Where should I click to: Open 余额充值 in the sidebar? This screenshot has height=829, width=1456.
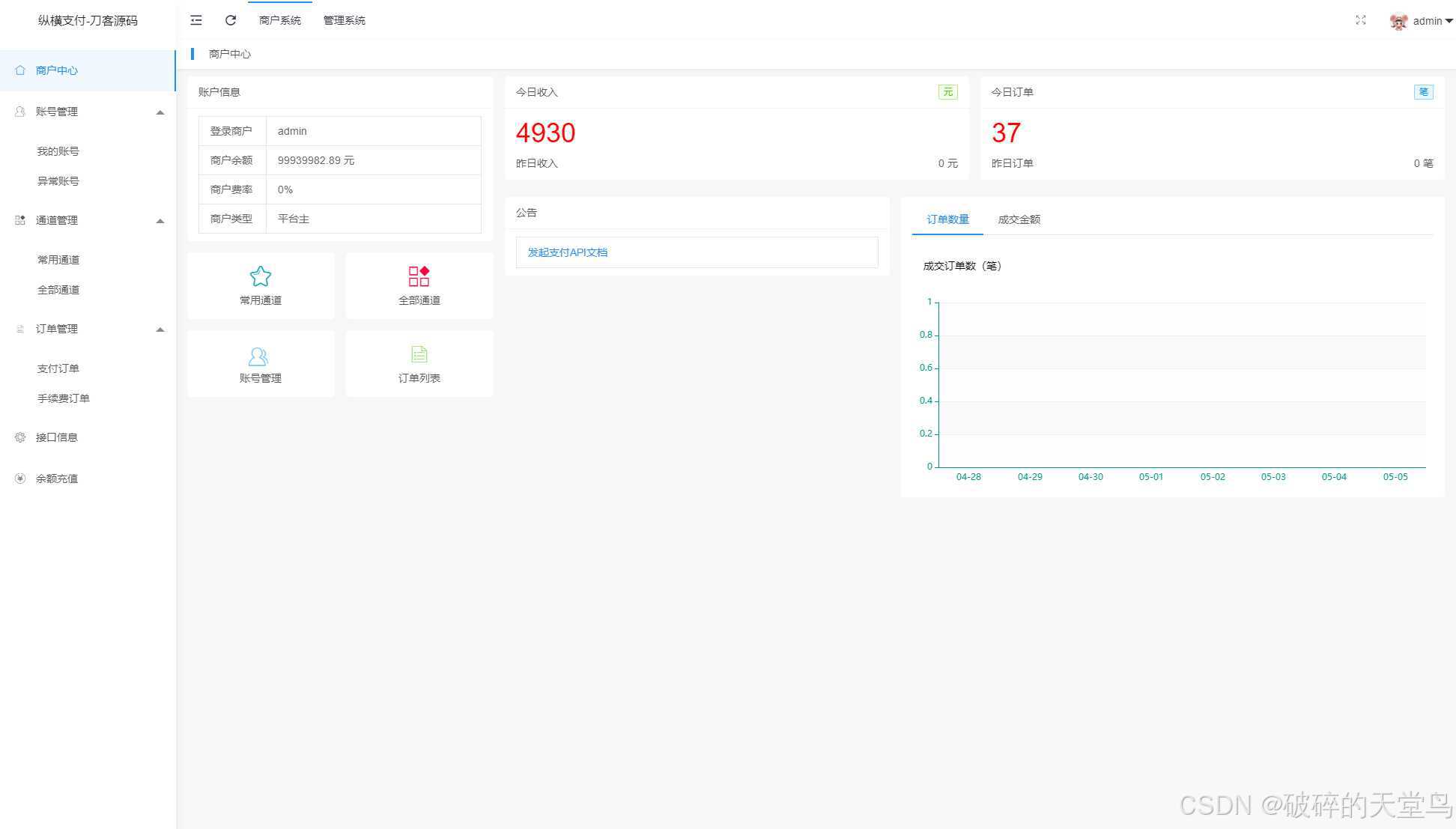point(57,479)
